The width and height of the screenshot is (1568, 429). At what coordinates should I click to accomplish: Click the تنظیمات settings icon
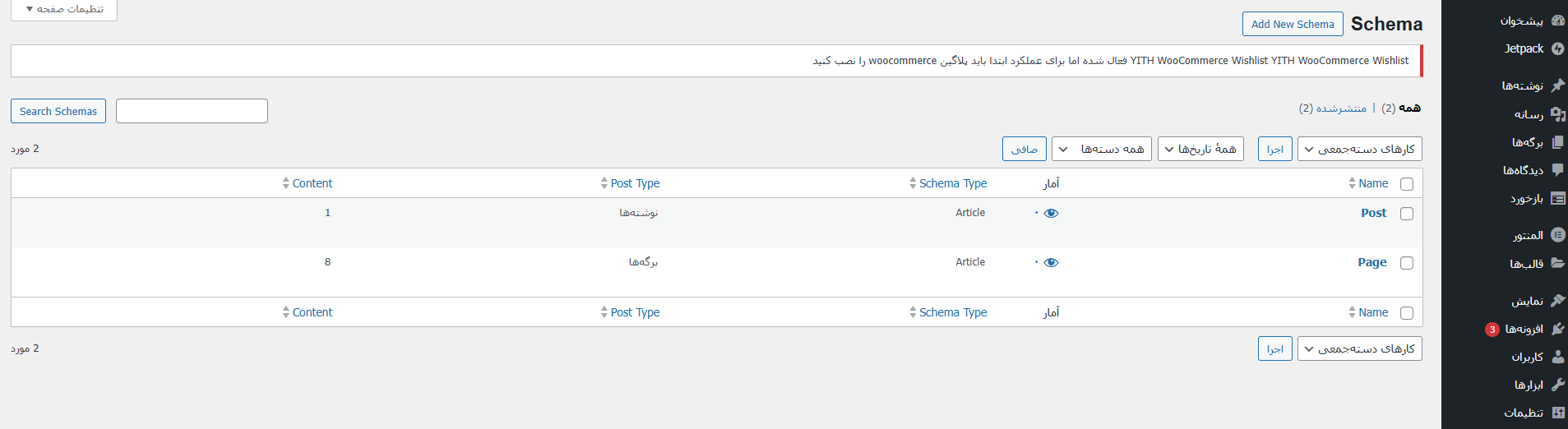[x=1557, y=413]
